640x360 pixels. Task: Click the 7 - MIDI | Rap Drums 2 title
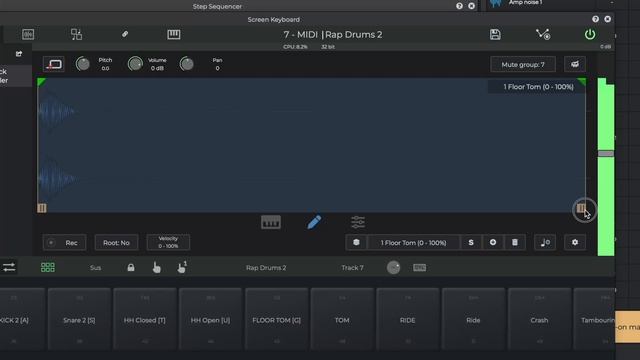click(333, 35)
